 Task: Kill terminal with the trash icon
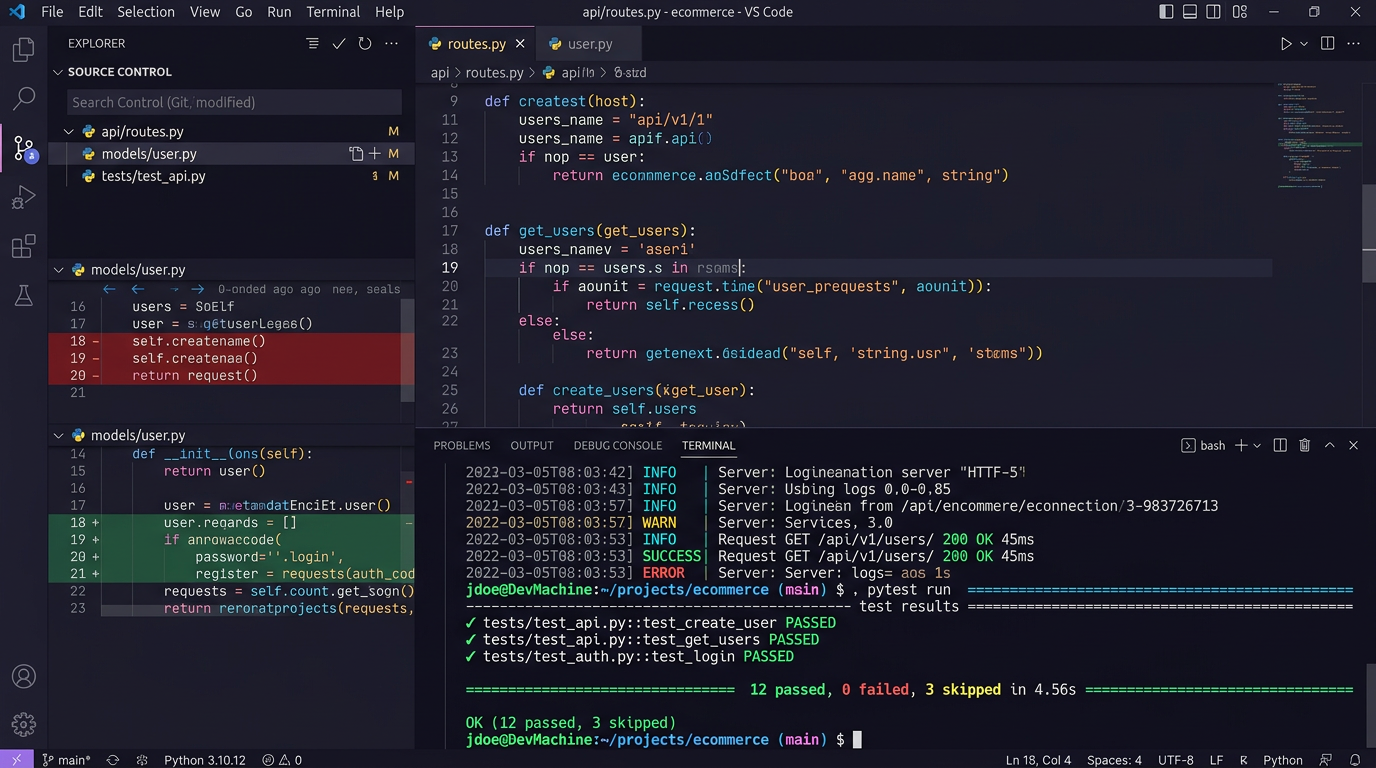click(1305, 445)
